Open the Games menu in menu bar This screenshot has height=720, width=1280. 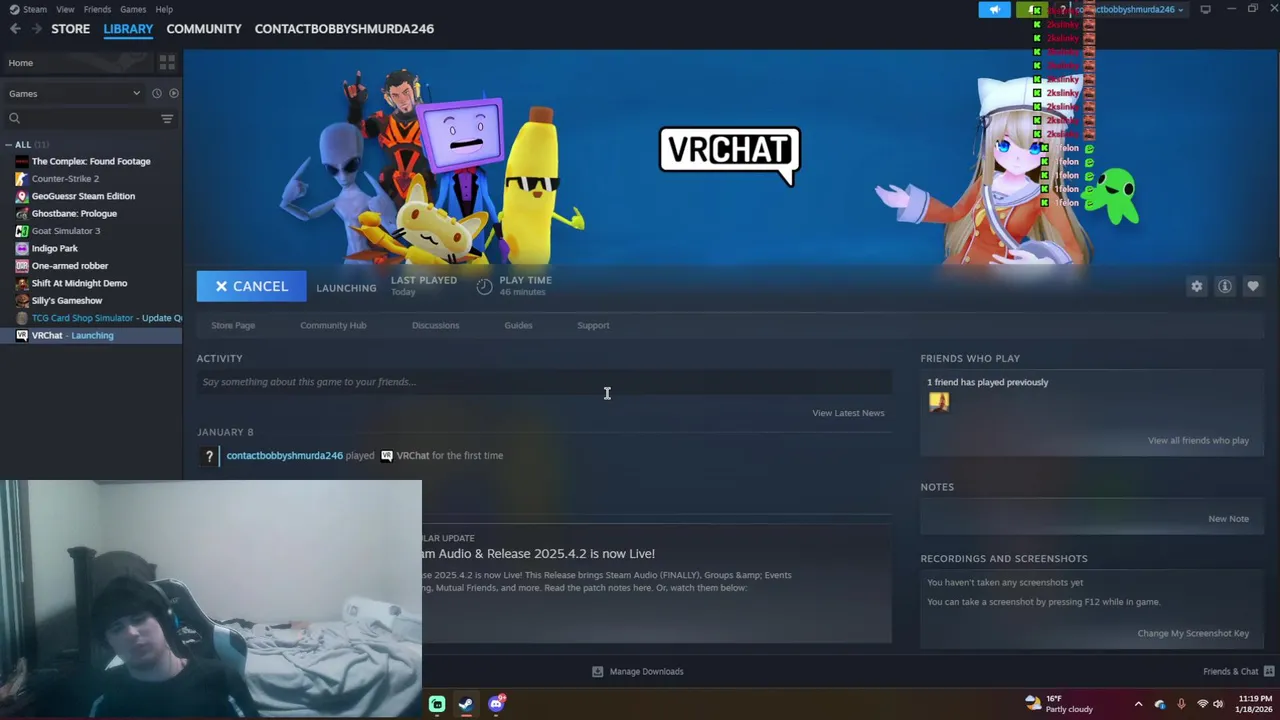coord(133,9)
